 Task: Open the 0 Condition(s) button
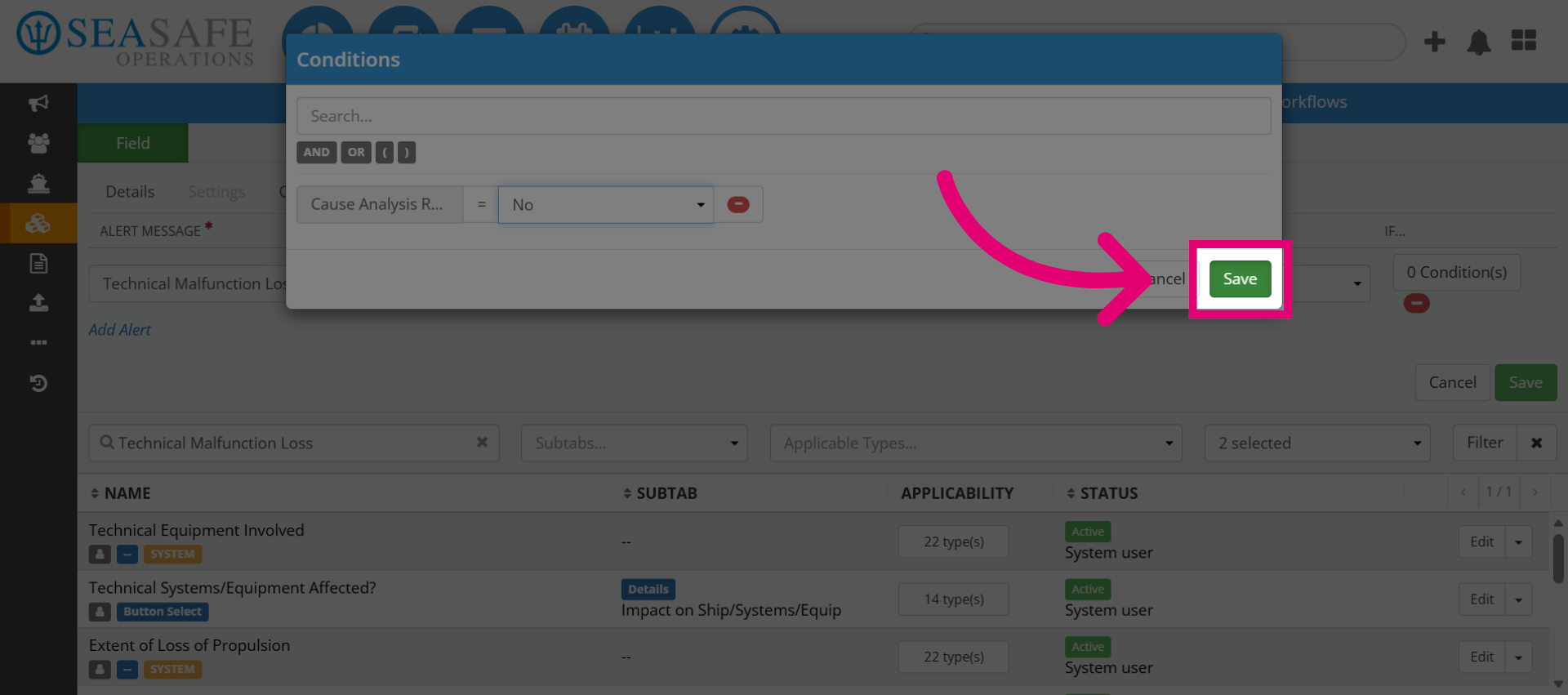[1456, 272]
